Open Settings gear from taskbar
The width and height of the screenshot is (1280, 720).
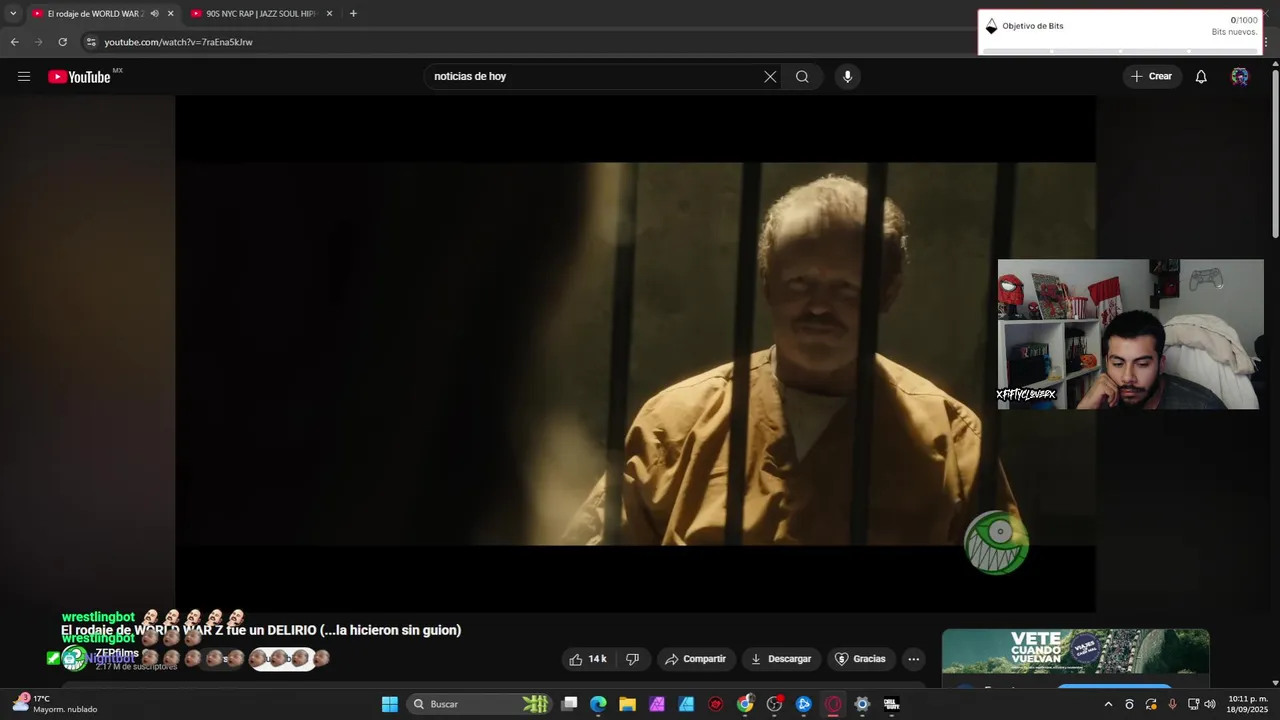click(x=862, y=704)
